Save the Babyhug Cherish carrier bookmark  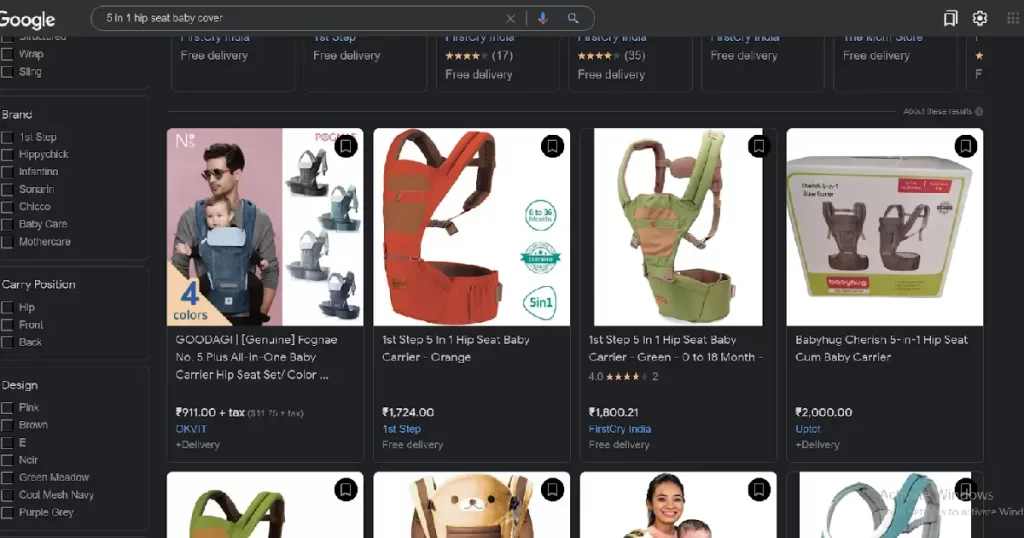click(x=965, y=146)
